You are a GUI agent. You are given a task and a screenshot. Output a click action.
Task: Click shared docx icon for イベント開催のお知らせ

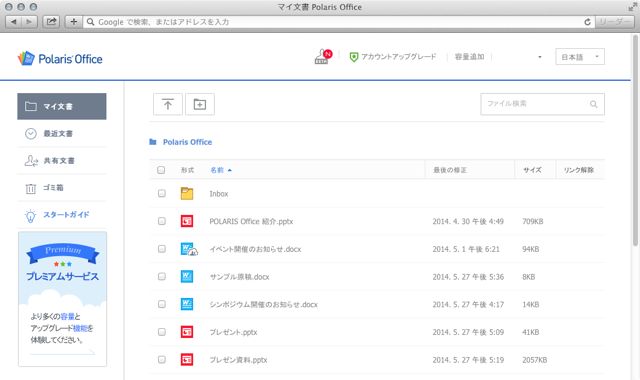pyautogui.click(x=189, y=249)
